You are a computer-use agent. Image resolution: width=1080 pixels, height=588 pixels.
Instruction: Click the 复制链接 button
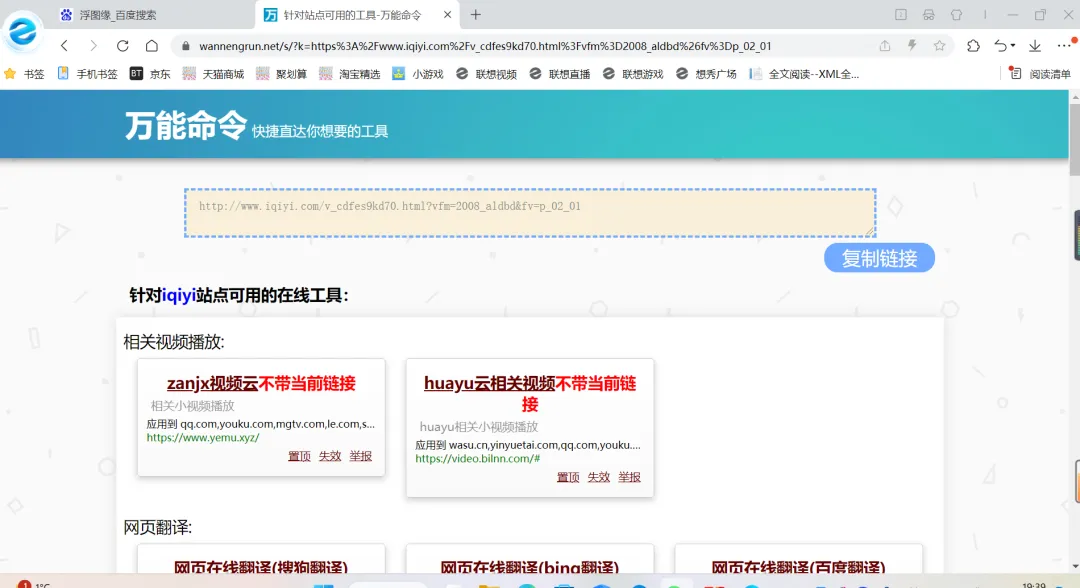[x=879, y=258]
